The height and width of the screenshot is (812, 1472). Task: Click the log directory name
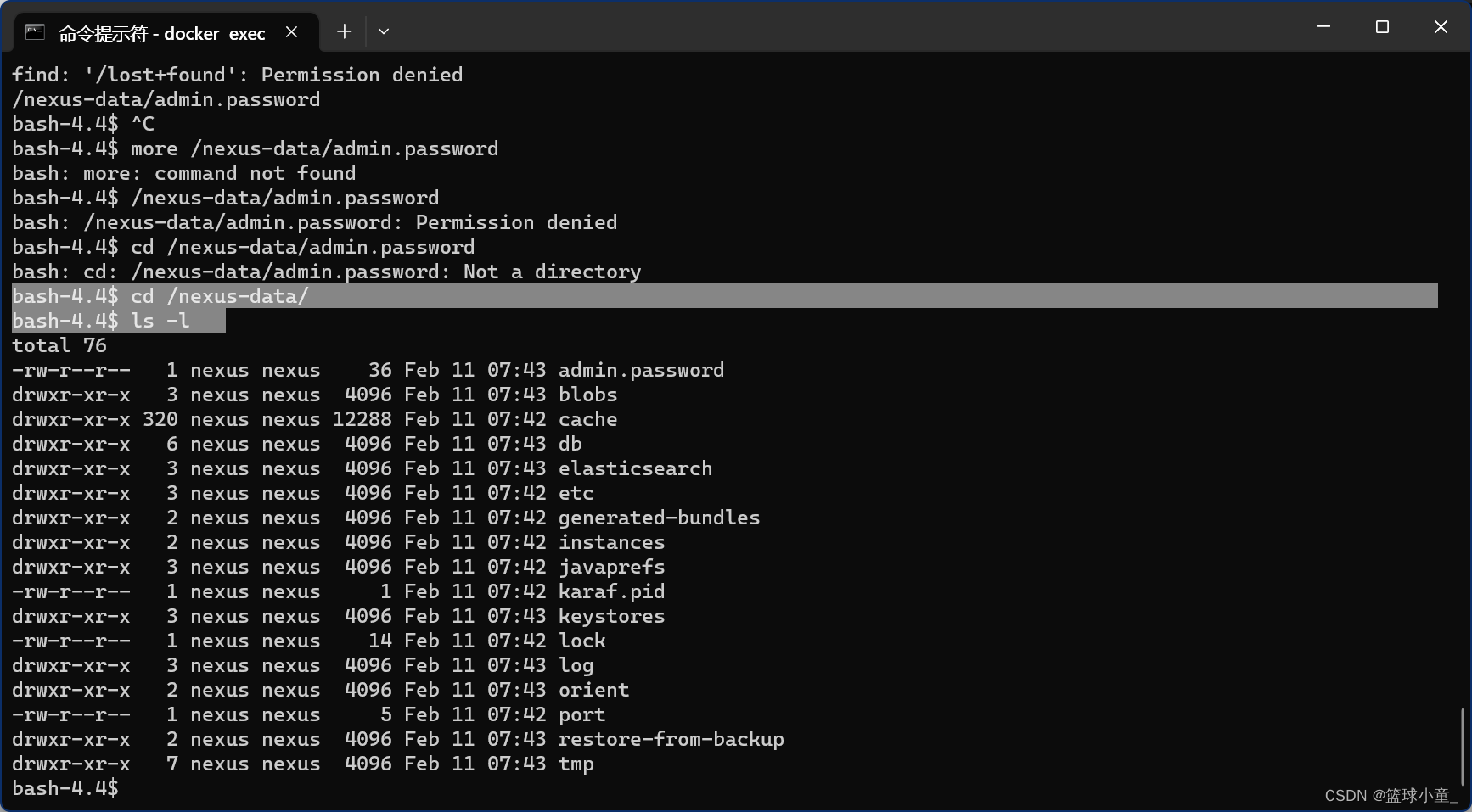pyautogui.click(x=576, y=665)
